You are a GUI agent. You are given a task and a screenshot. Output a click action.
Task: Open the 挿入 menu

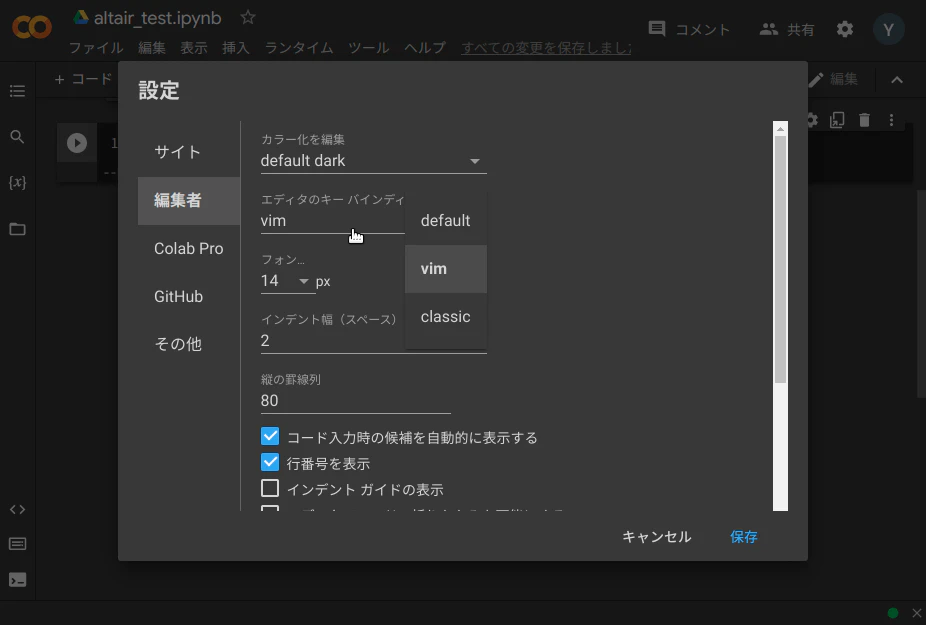point(236,48)
